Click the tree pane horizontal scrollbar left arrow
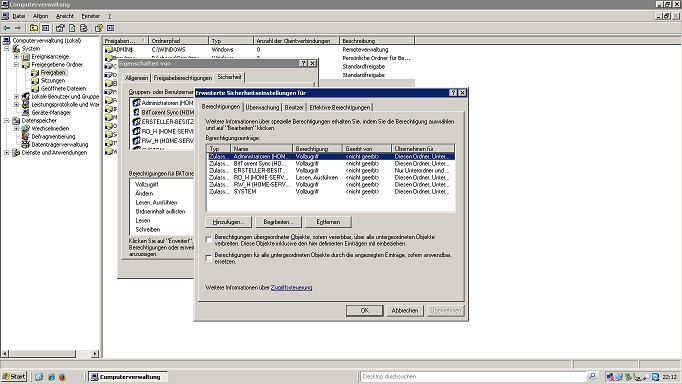Image resolution: width=682 pixels, height=384 pixels. (x=5, y=354)
